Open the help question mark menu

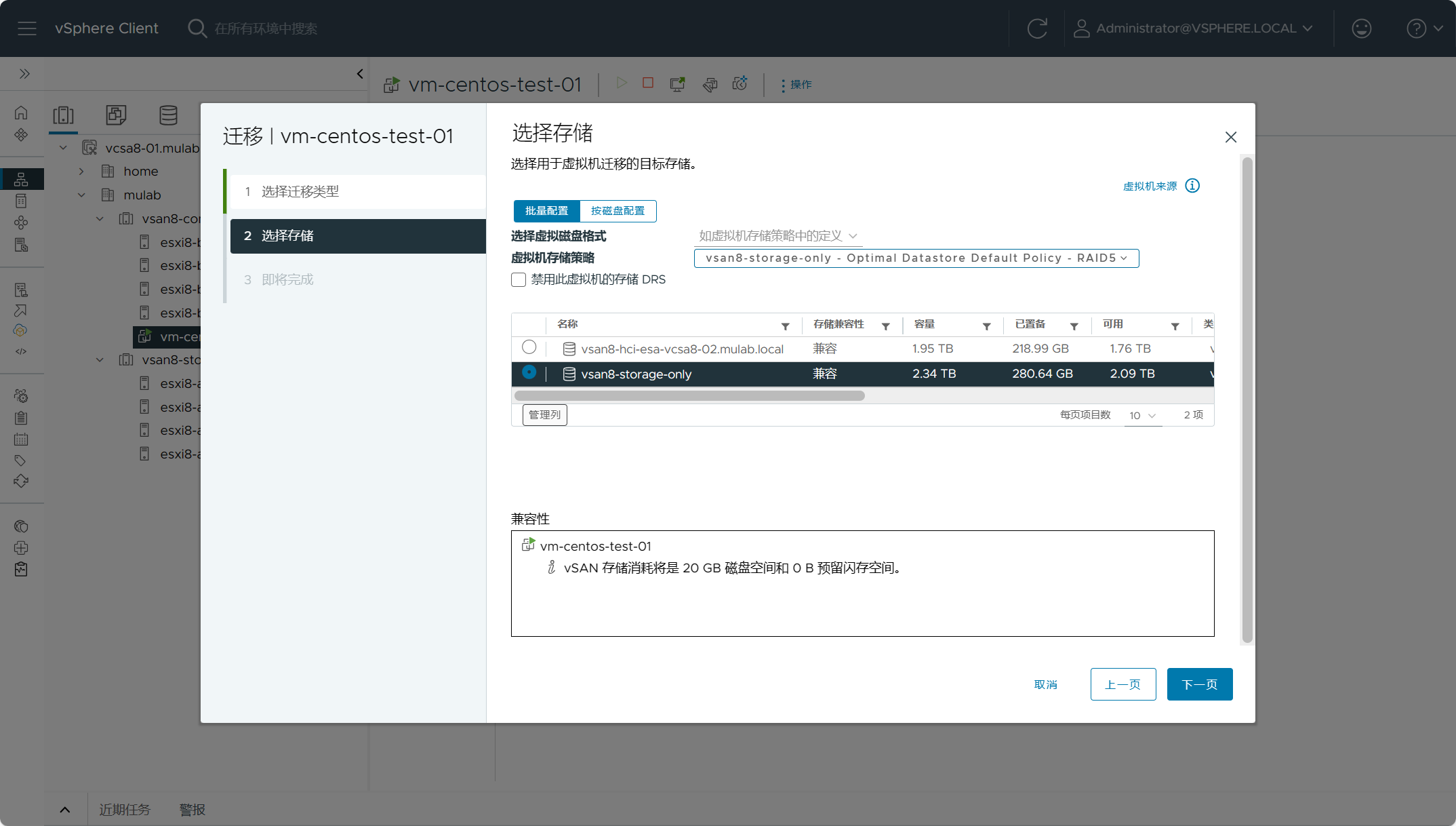point(1423,28)
